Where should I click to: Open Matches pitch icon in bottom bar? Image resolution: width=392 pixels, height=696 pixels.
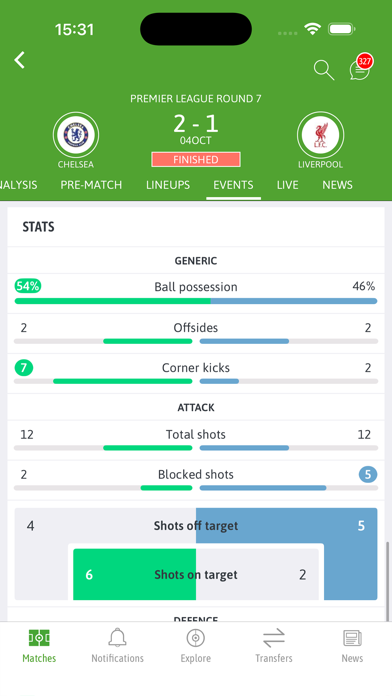[x=39, y=638]
